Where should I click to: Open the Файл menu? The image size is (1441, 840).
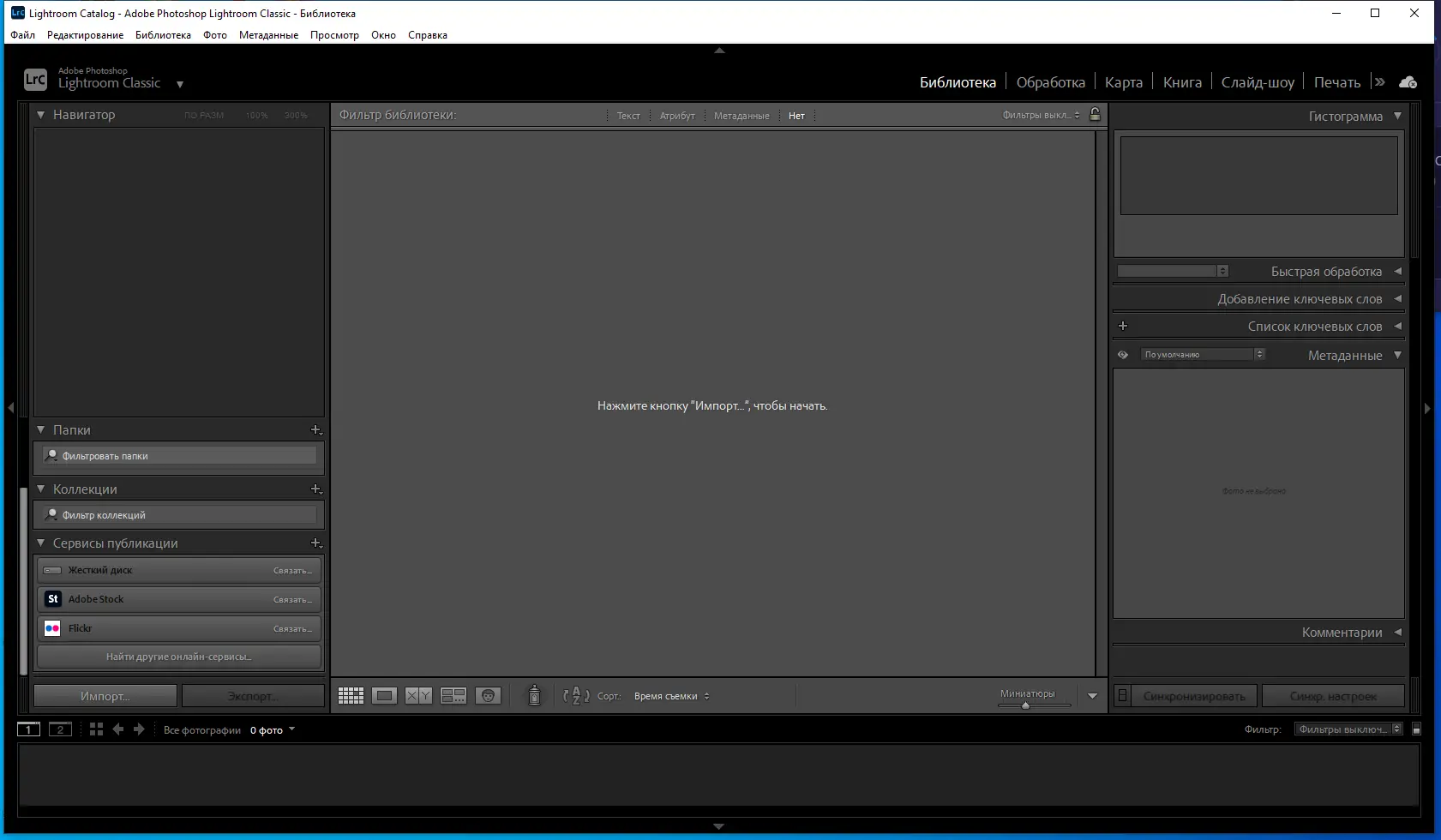(23, 35)
